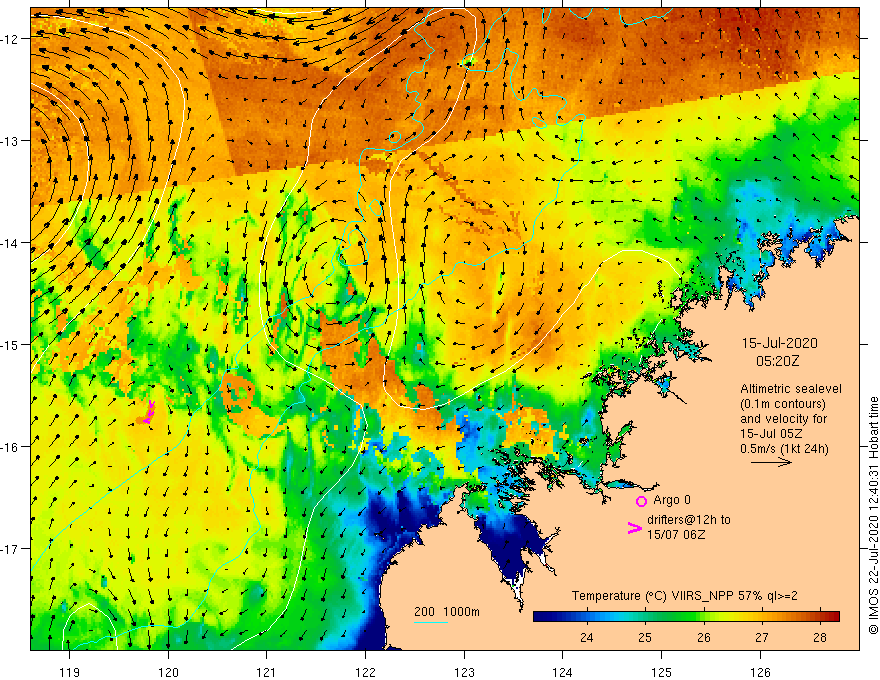This screenshot has width=880, height=680.
Task: Click the colorbar '28' tick label
Action: (820, 637)
